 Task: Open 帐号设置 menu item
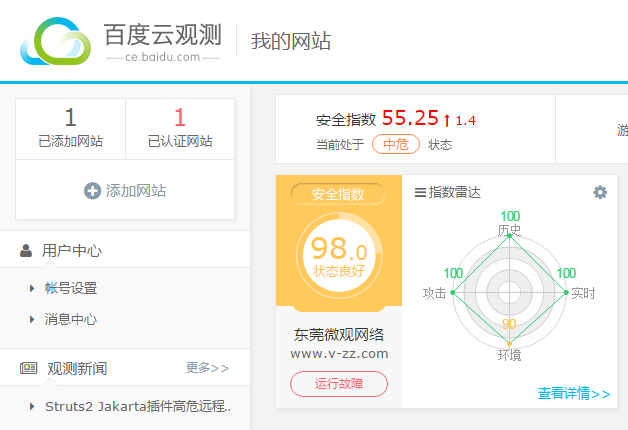click(x=71, y=288)
